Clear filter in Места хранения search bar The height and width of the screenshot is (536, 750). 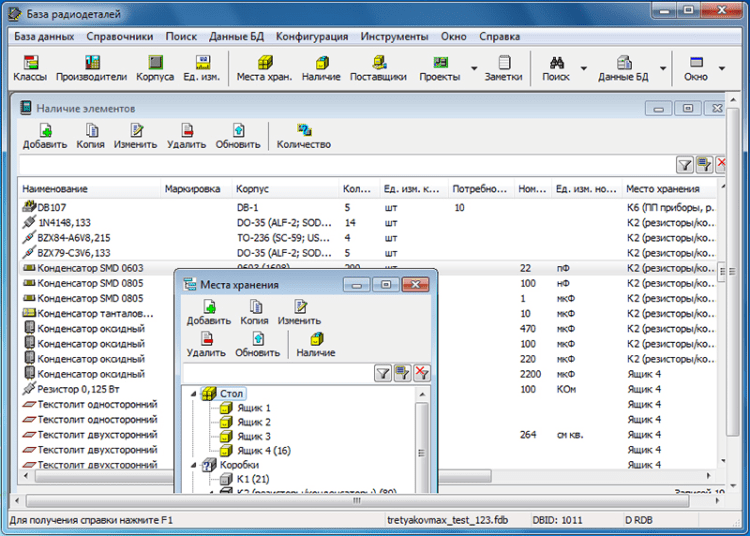point(423,373)
